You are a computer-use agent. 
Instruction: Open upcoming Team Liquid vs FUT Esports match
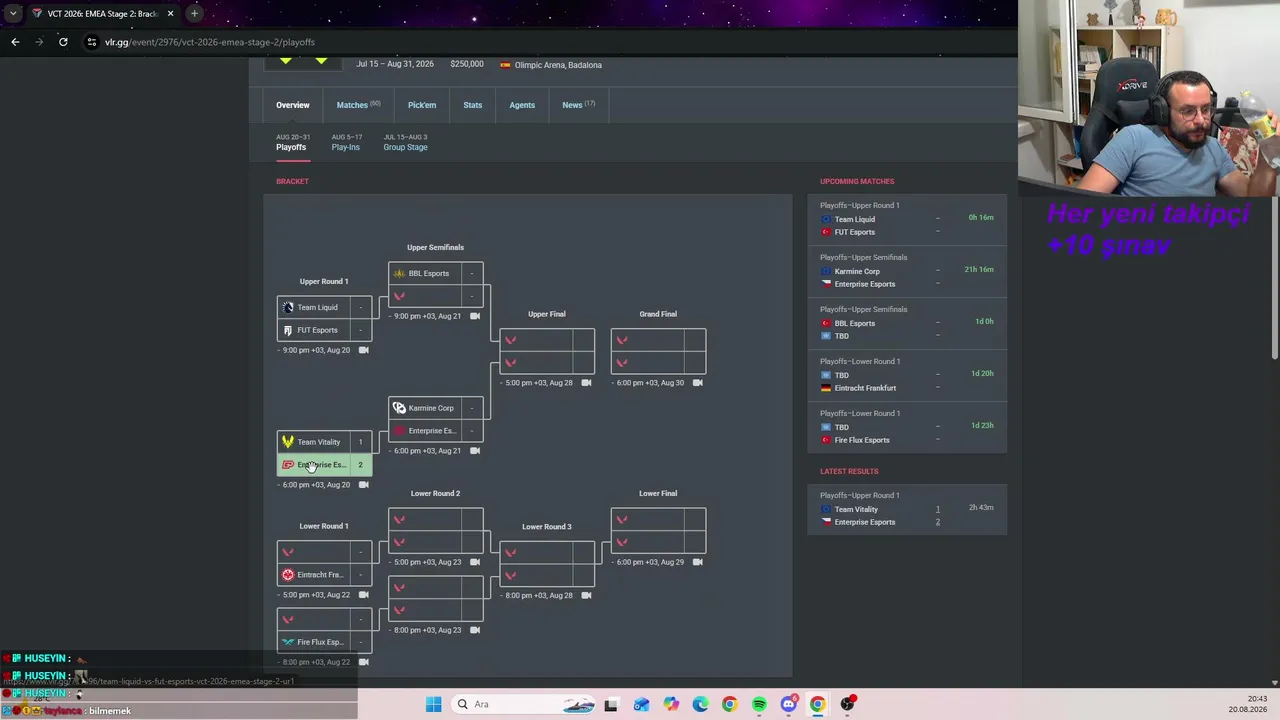pyautogui.click(x=907, y=219)
